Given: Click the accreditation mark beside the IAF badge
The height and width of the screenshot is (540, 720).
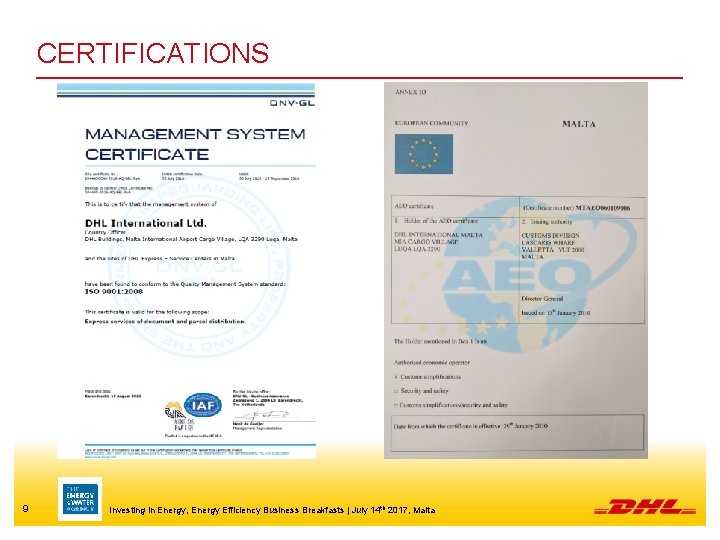Looking at the screenshot, I should click(176, 416).
